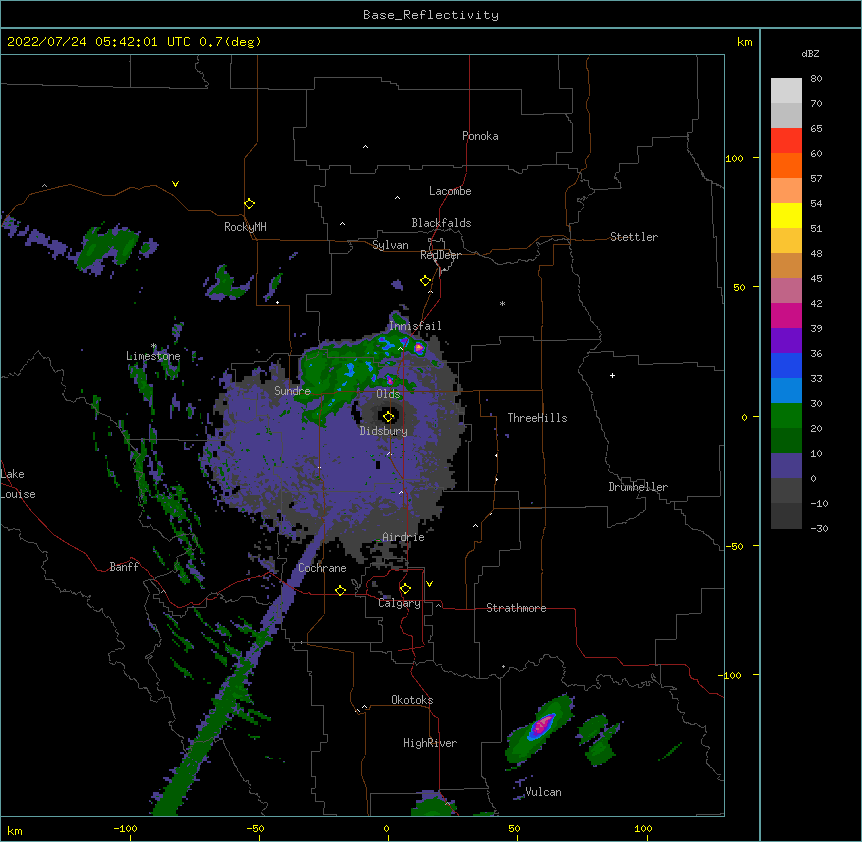Select the red 65-60 dBZ legend swatch
The image size is (862, 842).
(x=786, y=141)
